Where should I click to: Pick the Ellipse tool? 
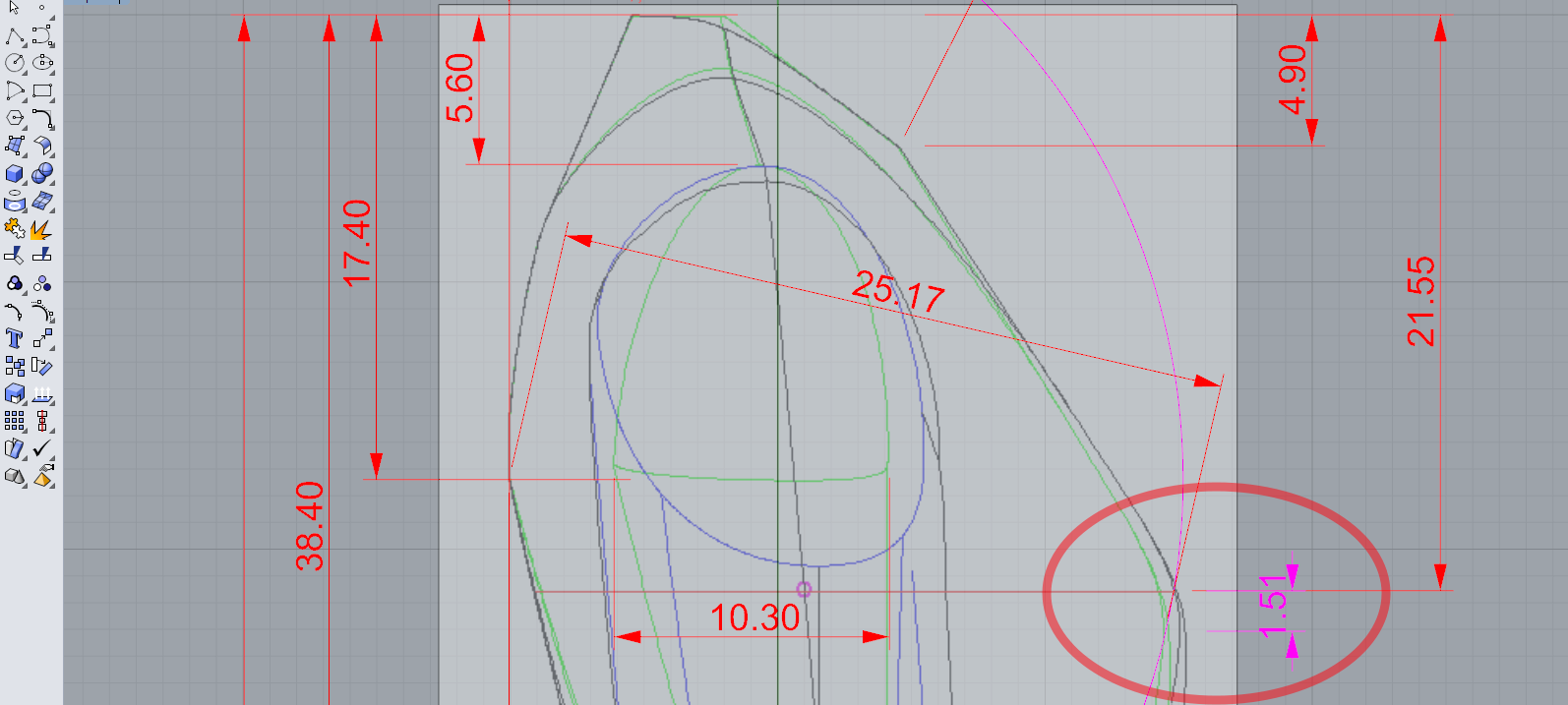click(x=42, y=64)
